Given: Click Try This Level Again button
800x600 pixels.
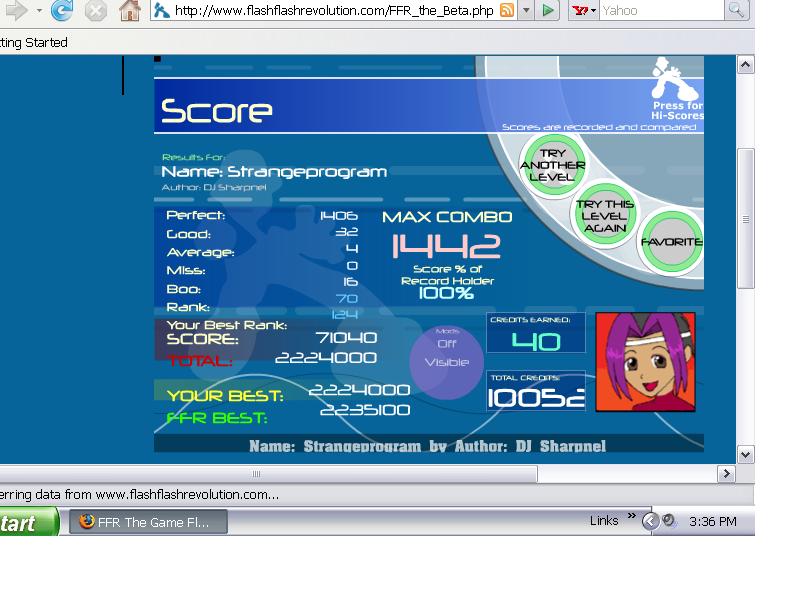Looking at the screenshot, I should [605, 216].
